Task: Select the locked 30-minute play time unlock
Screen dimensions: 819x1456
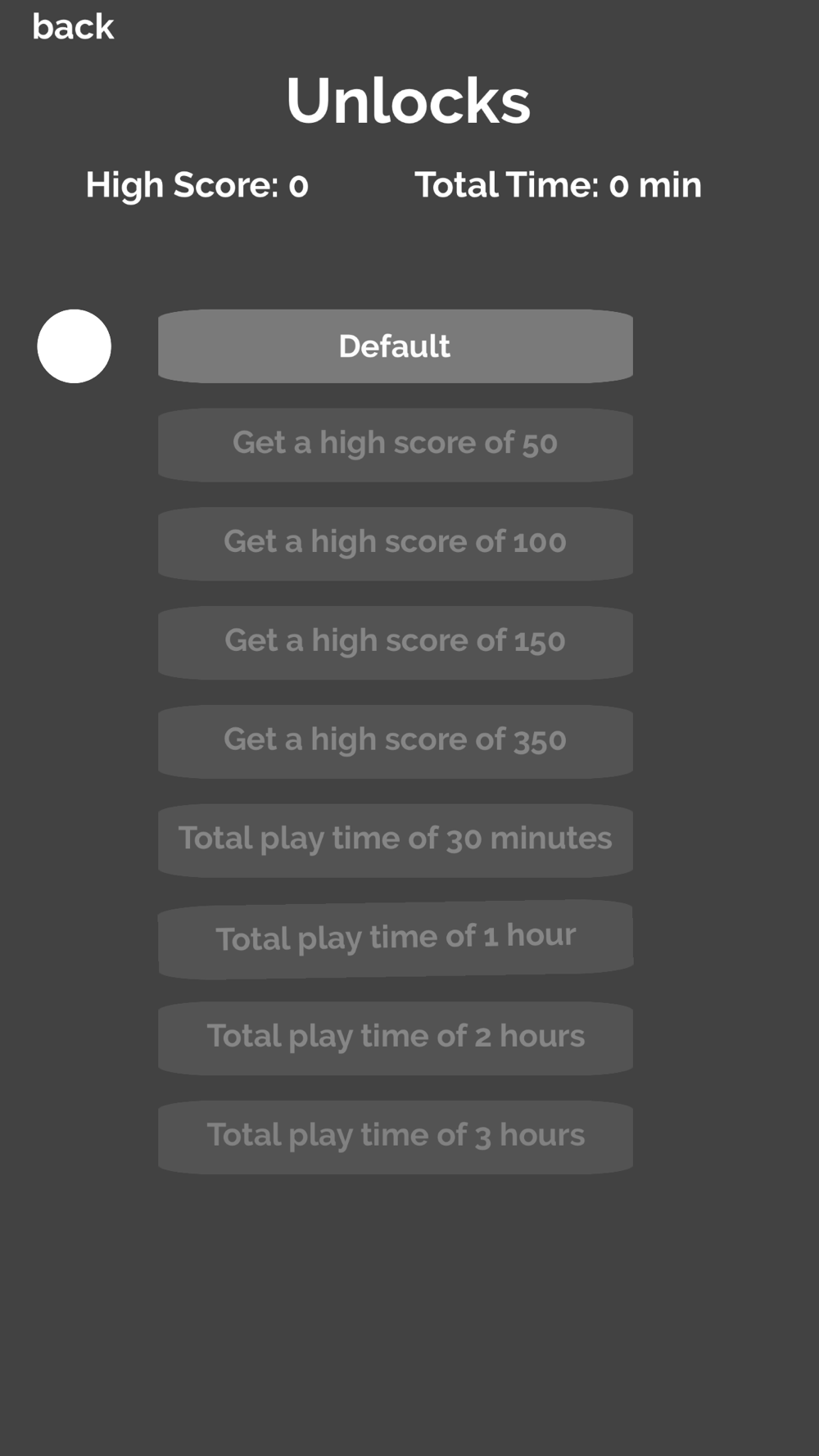Action: point(395,839)
